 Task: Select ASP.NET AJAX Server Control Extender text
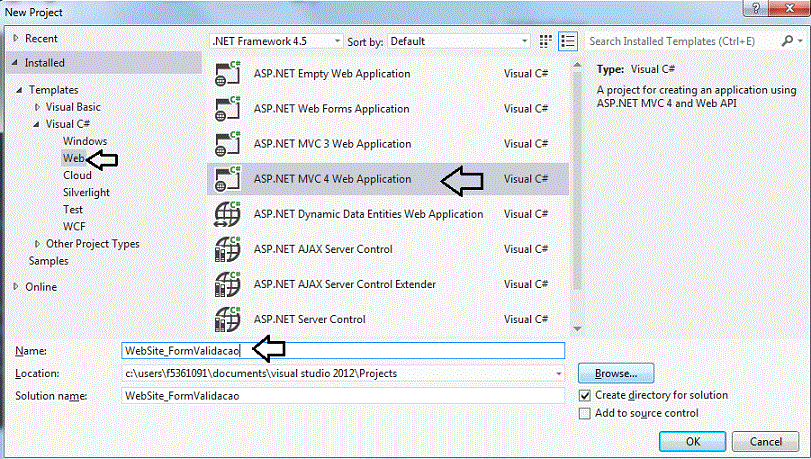coord(344,285)
